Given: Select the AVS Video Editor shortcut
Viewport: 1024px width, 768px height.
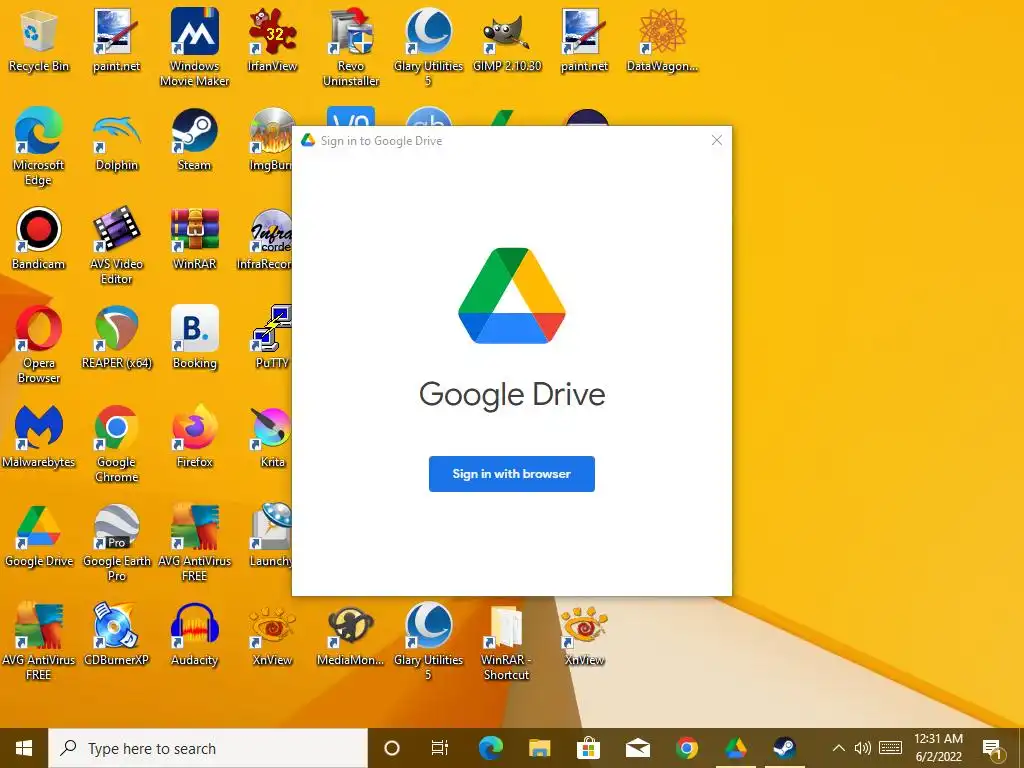Looking at the screenshot, I should 116,246.
